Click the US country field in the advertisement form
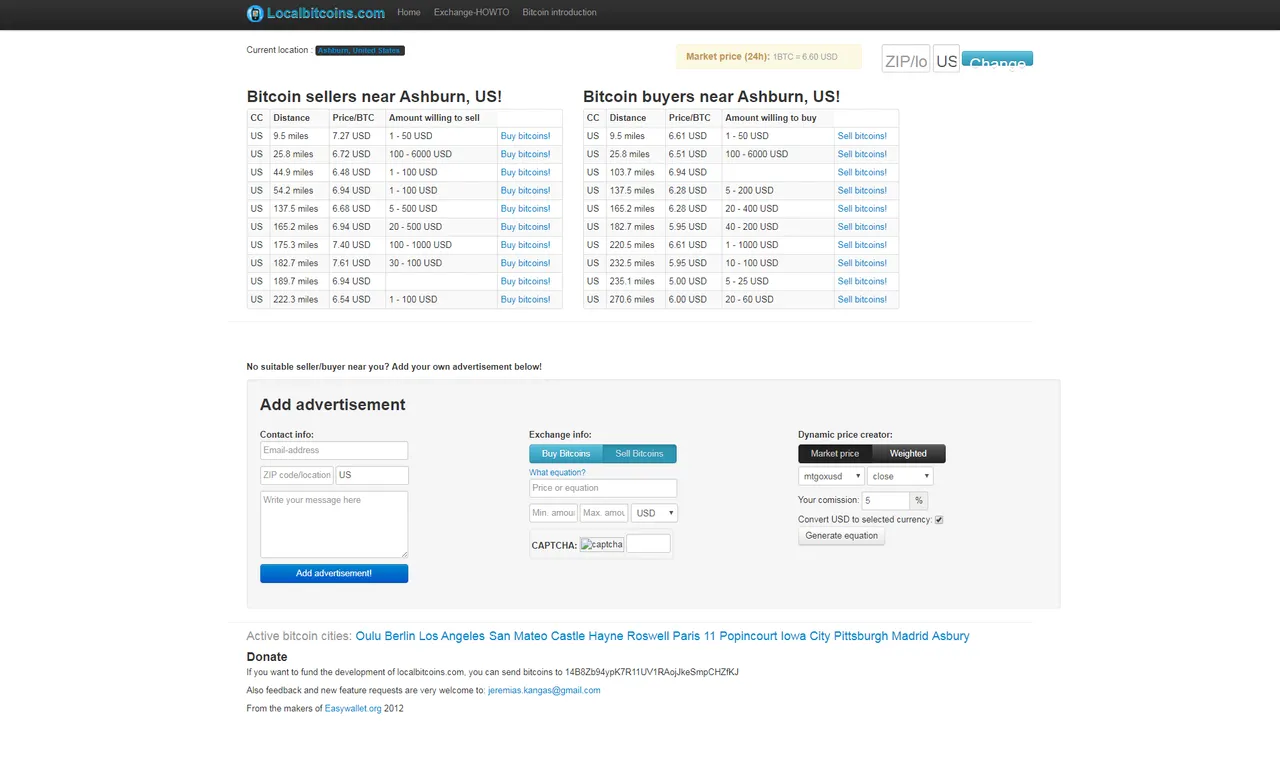The width and height of the screenshot is (1280, 761). tap(372, 475)
